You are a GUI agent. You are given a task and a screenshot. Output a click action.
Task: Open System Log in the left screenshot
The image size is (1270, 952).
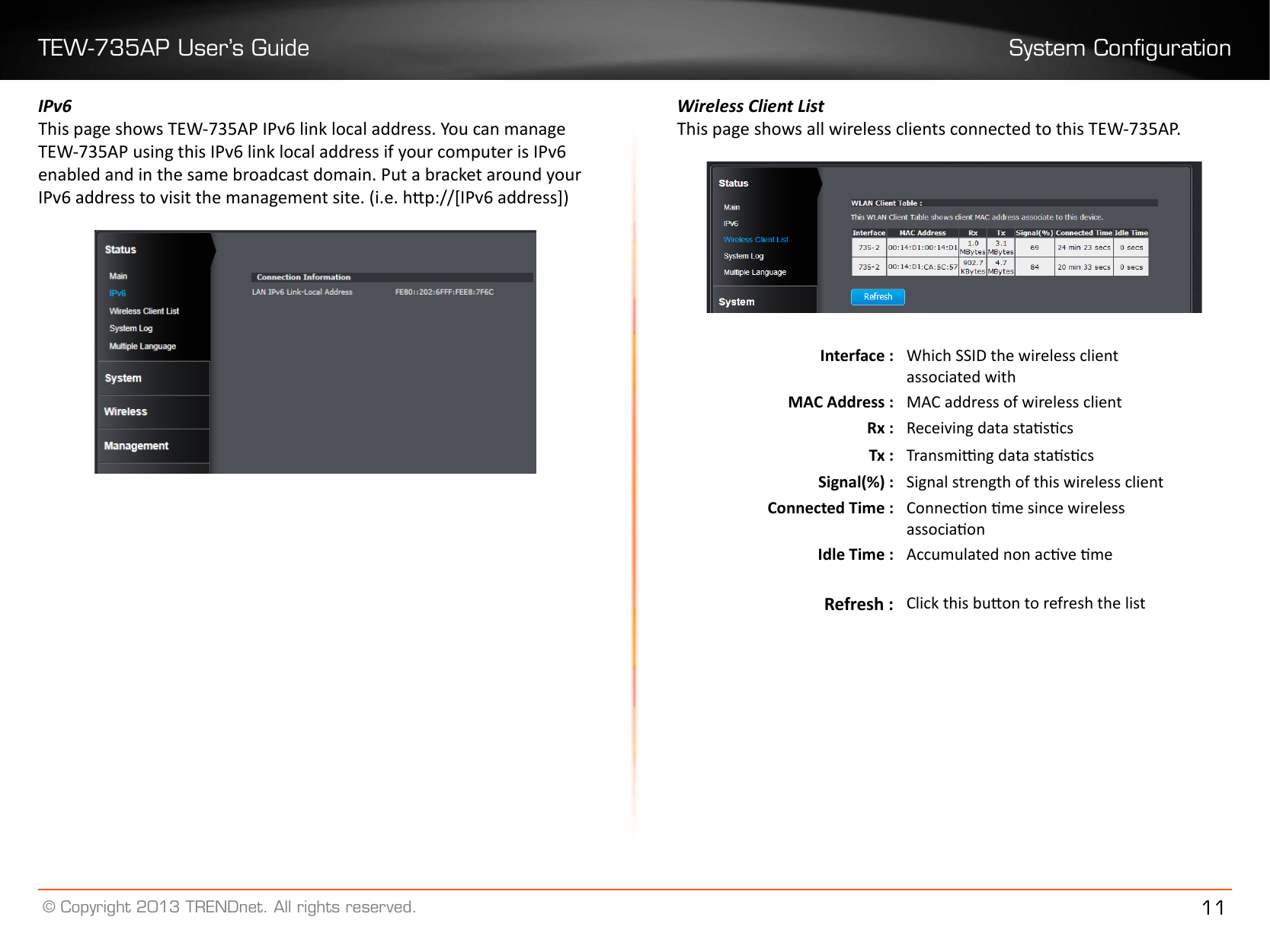(131, 328)
